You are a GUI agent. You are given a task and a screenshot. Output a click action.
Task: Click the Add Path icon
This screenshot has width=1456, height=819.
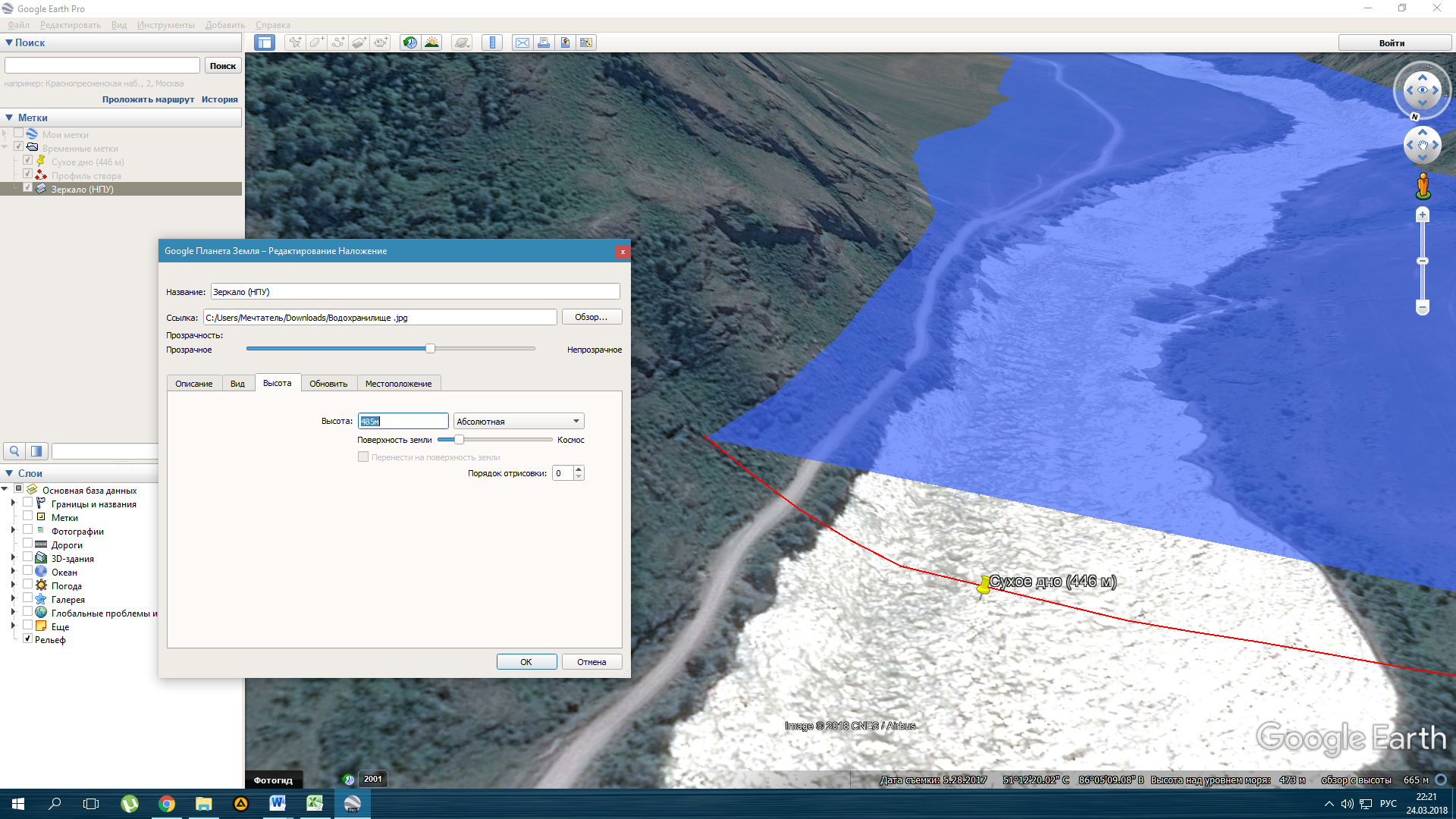(338, 42)
